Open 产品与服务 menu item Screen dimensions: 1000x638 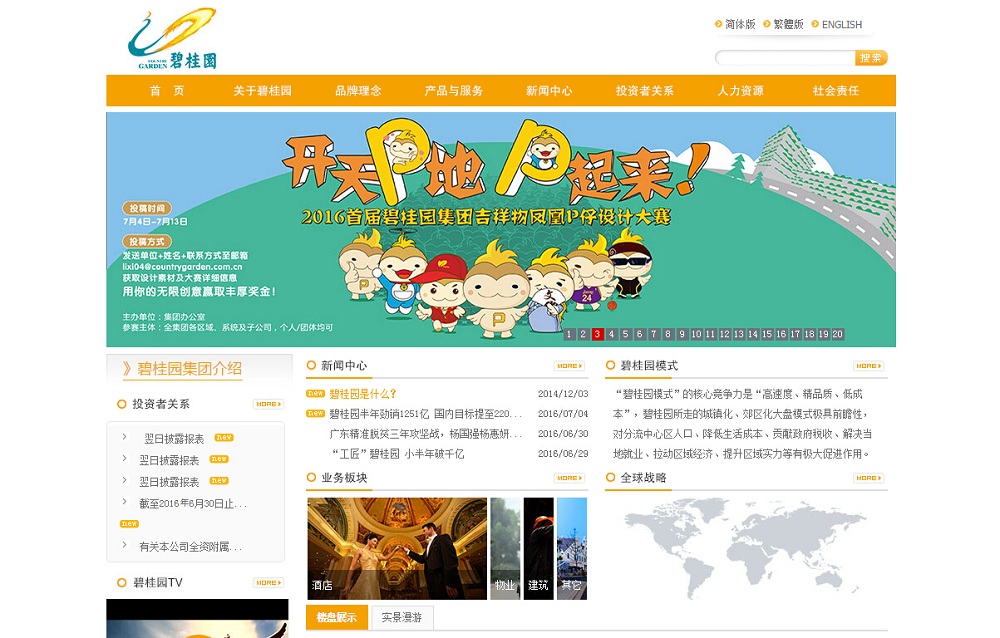pos(454,91)
